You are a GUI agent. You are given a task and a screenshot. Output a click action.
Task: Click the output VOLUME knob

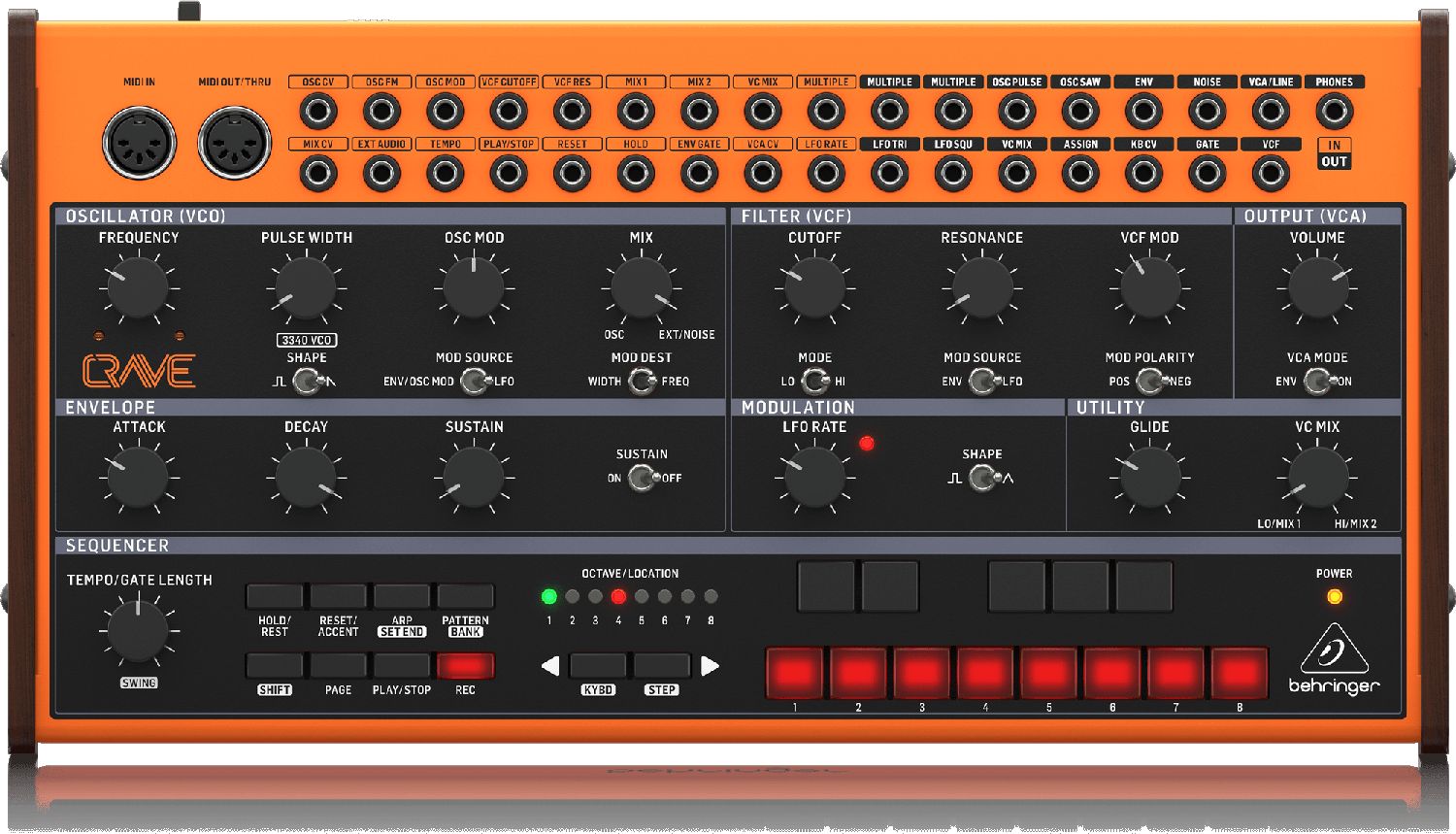(x=1317, y=288)
